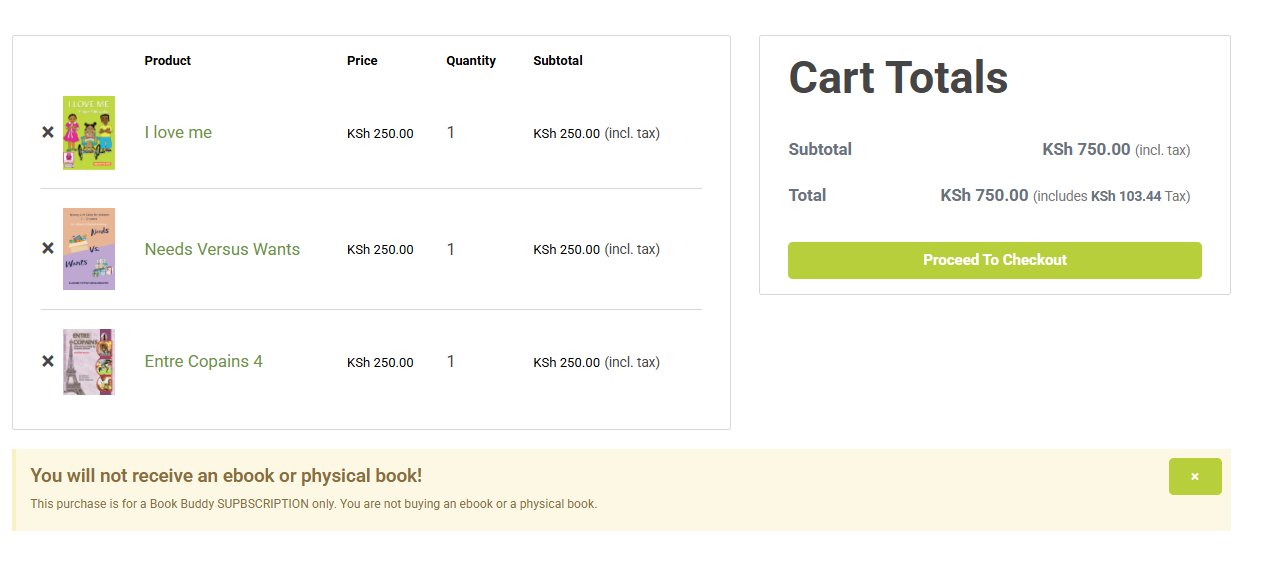Viewport: 1269px width, 570px height.
Task: Click the KSh 103.44 tax amount
Action: [x=1126, y=197]
